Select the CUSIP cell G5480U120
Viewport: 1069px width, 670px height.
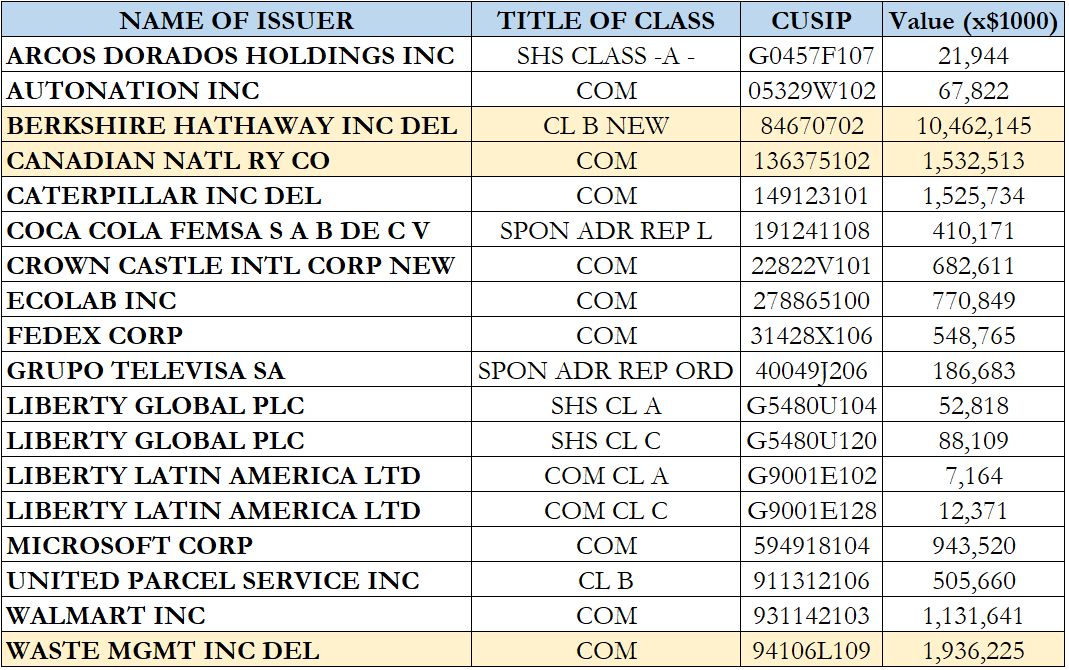(x=812, y=441)
